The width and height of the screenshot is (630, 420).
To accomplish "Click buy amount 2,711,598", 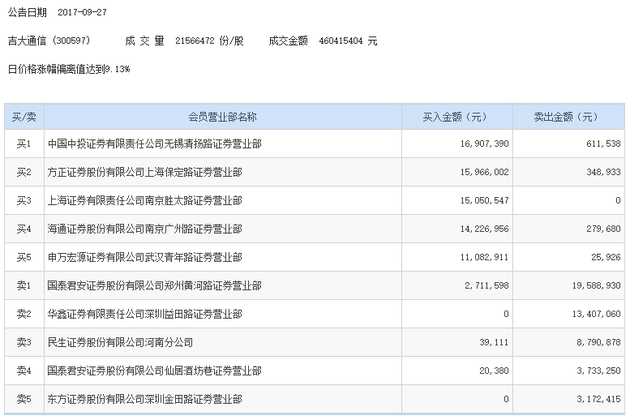I will (487, 286).
